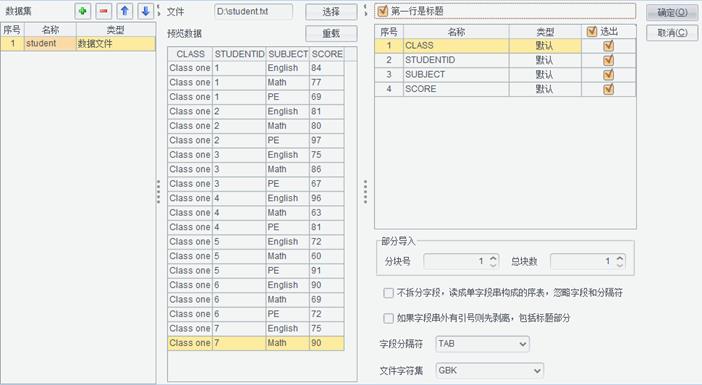Click the red minus remove dataset icon
This screenshot has width=702, height=385.
click(103, 11)
